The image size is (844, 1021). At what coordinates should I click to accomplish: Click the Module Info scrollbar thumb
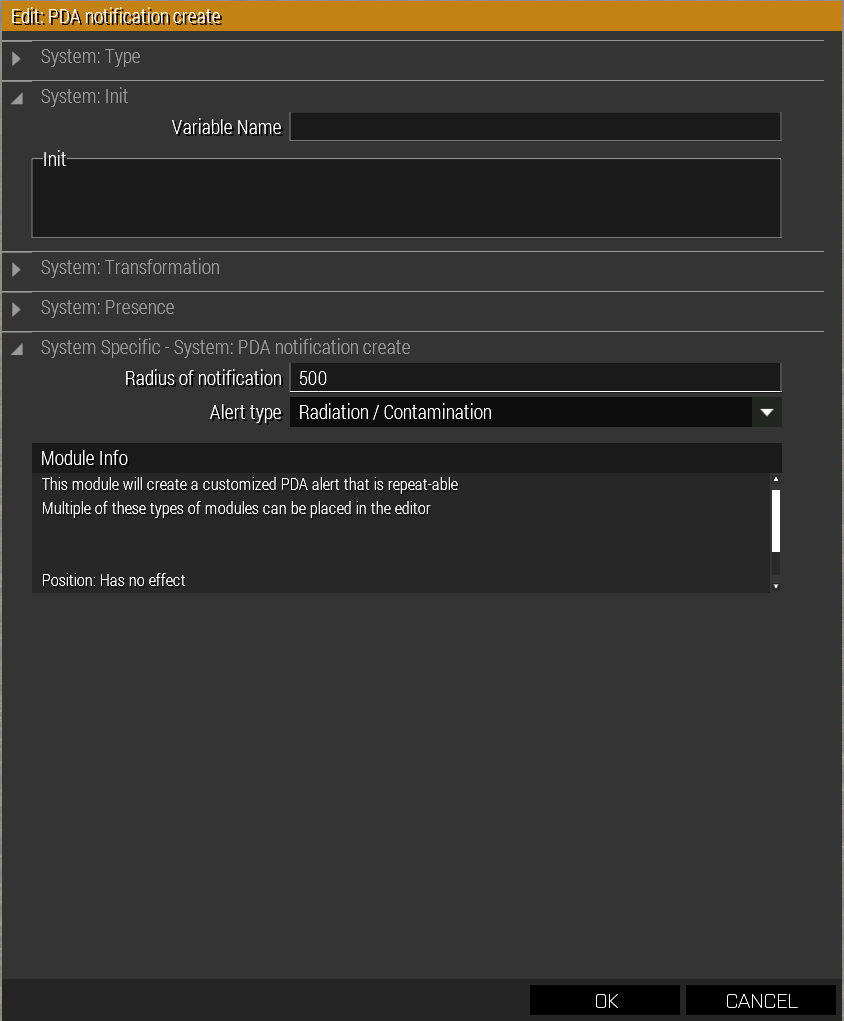coord(776,520)
